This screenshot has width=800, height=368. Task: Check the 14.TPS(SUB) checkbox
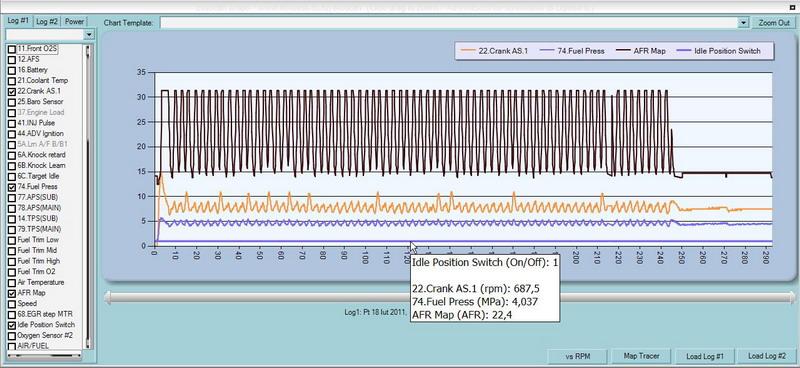[x=12, y=218]
